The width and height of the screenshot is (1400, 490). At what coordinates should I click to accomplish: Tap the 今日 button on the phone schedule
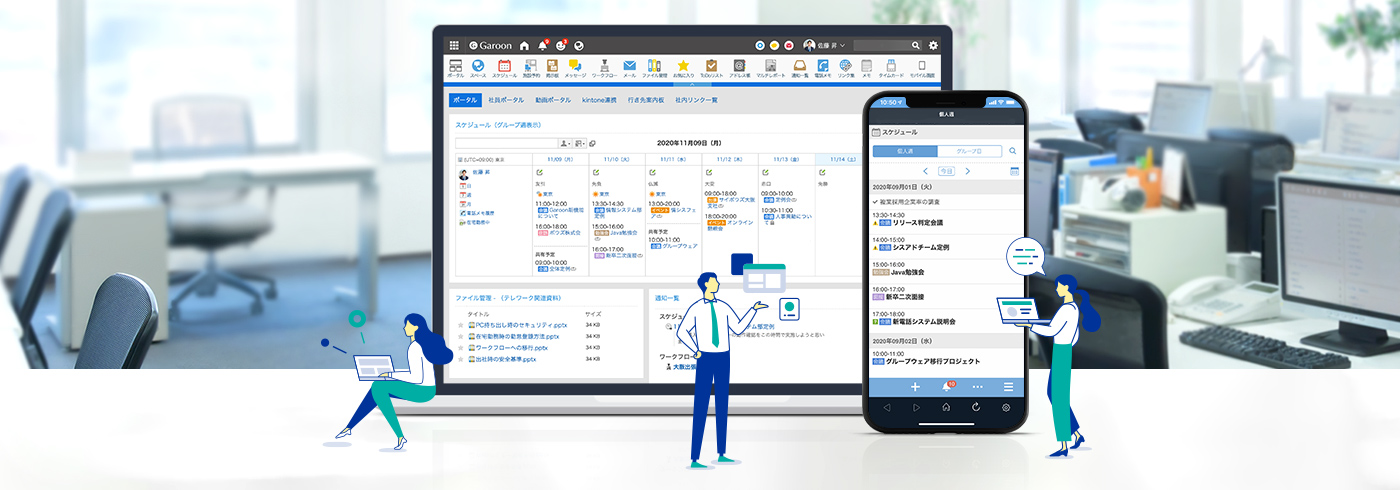(946, 171)
